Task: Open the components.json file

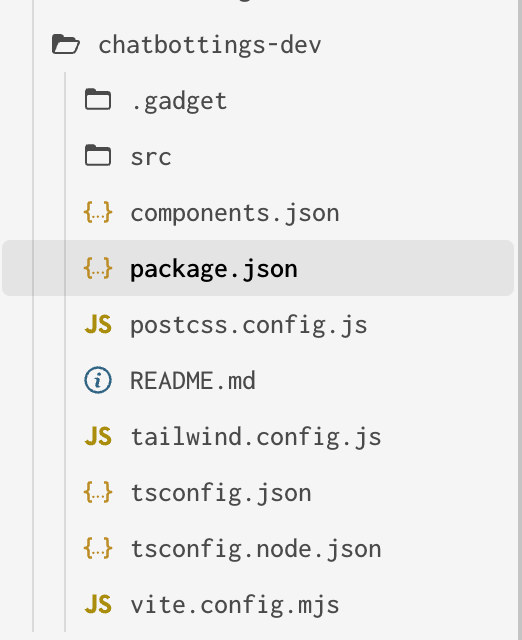Action: coord(235,213)
